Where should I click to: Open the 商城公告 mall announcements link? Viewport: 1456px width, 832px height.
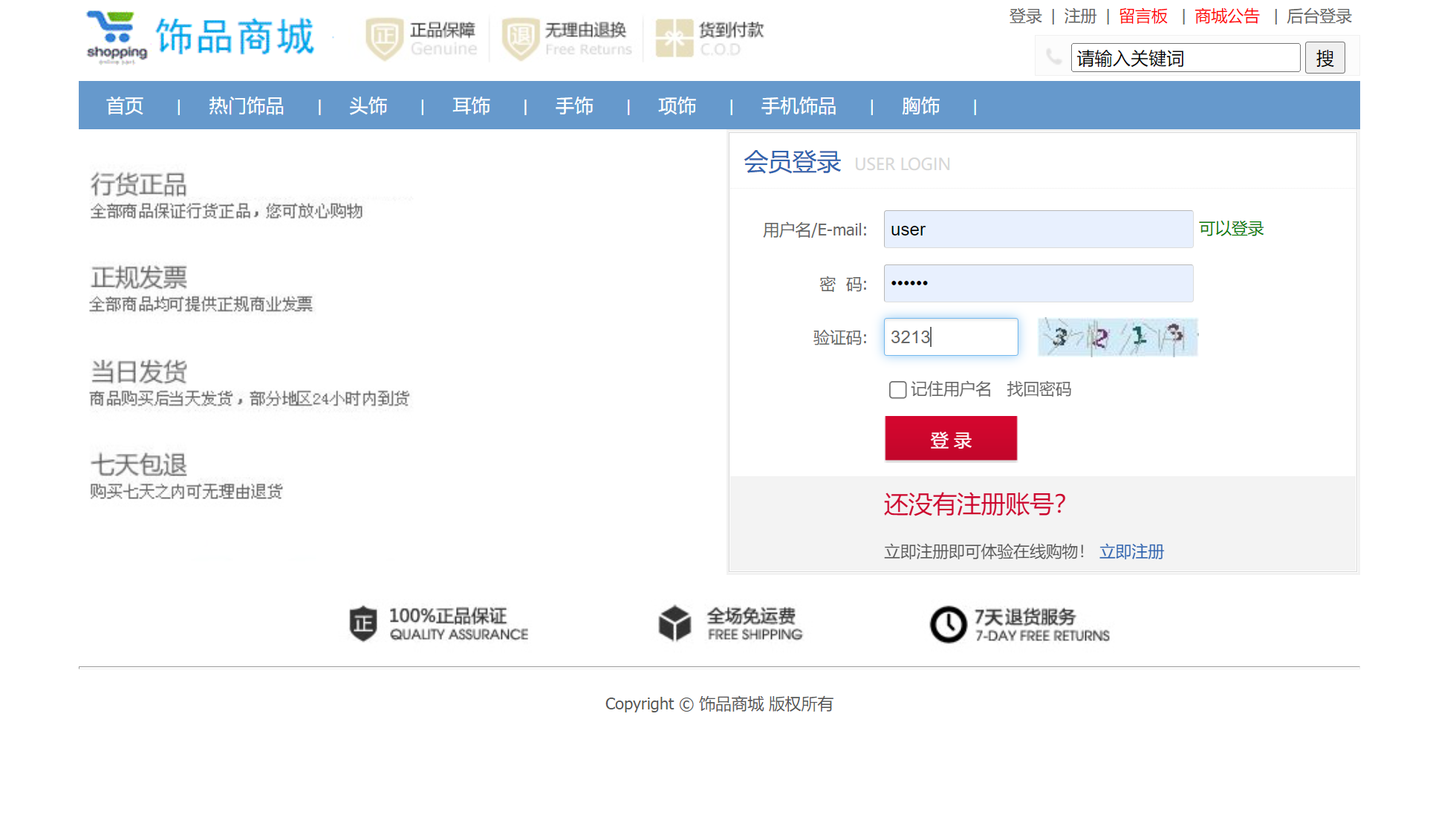click(x=1226, y=16)
